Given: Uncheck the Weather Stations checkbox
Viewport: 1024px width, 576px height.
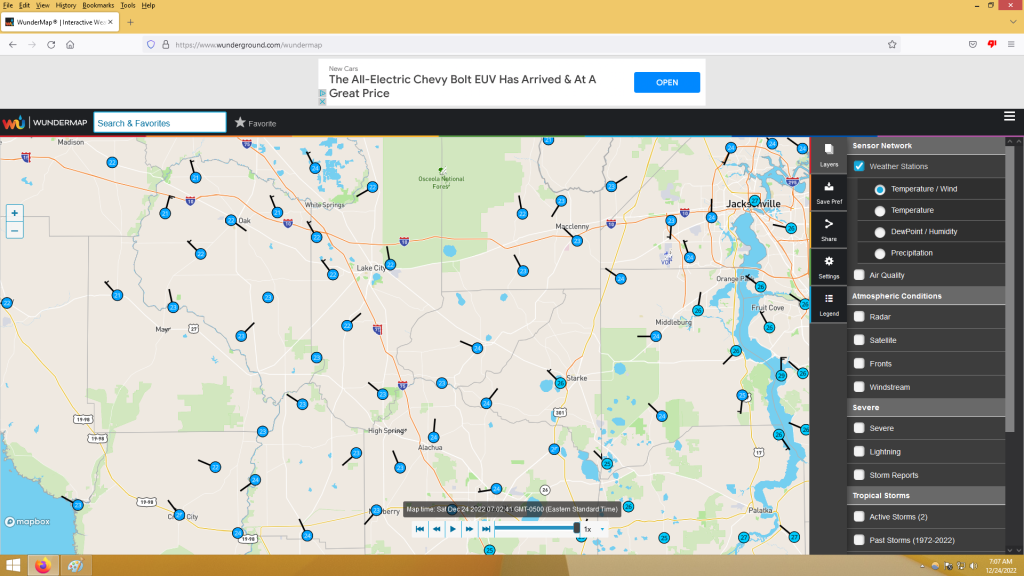Looking at the screenshot, I should click(859, 166).
